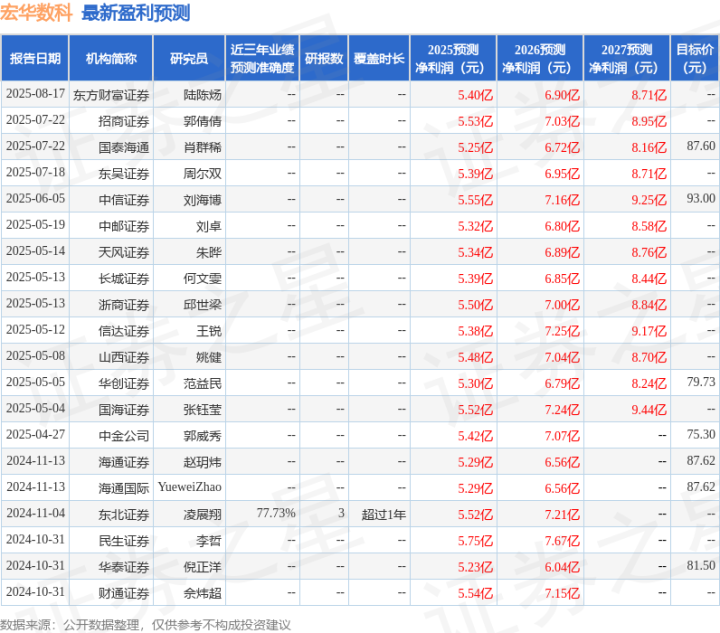
Task: Click target price 93.00
Action: (701, 198)
